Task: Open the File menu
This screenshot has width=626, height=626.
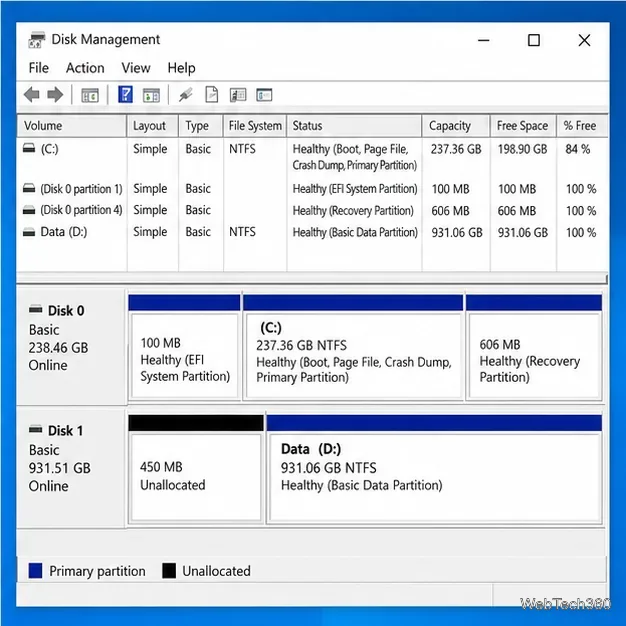Action: click(39, 68)
